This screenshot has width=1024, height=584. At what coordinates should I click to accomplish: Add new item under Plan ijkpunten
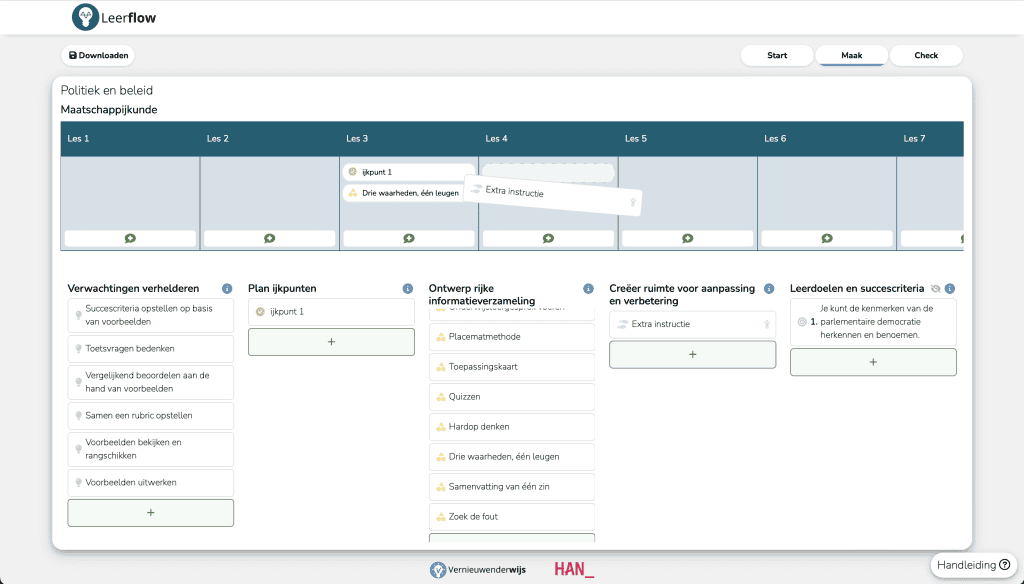331,342
